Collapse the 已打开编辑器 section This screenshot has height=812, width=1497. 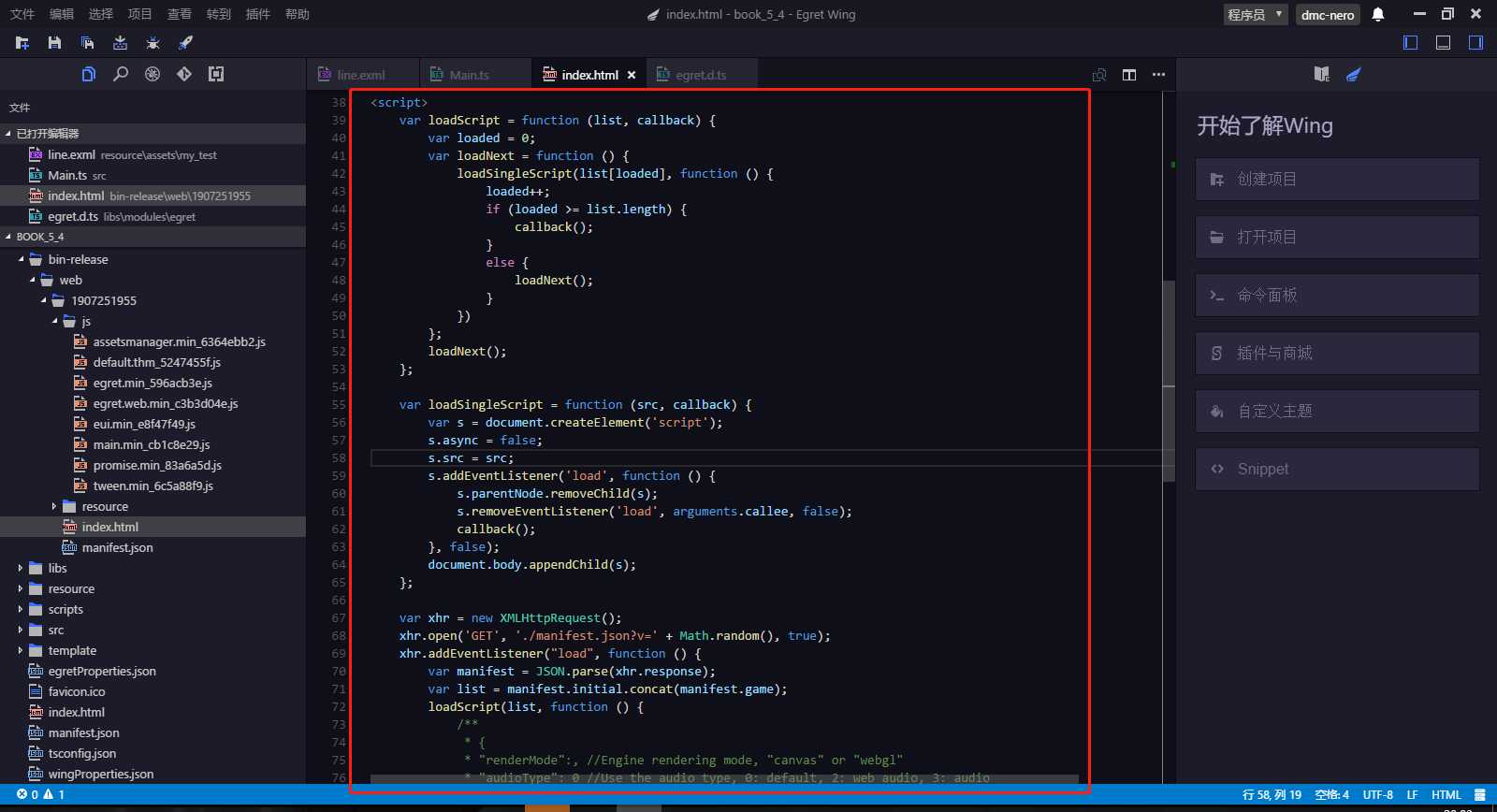[x=8, y=134]
